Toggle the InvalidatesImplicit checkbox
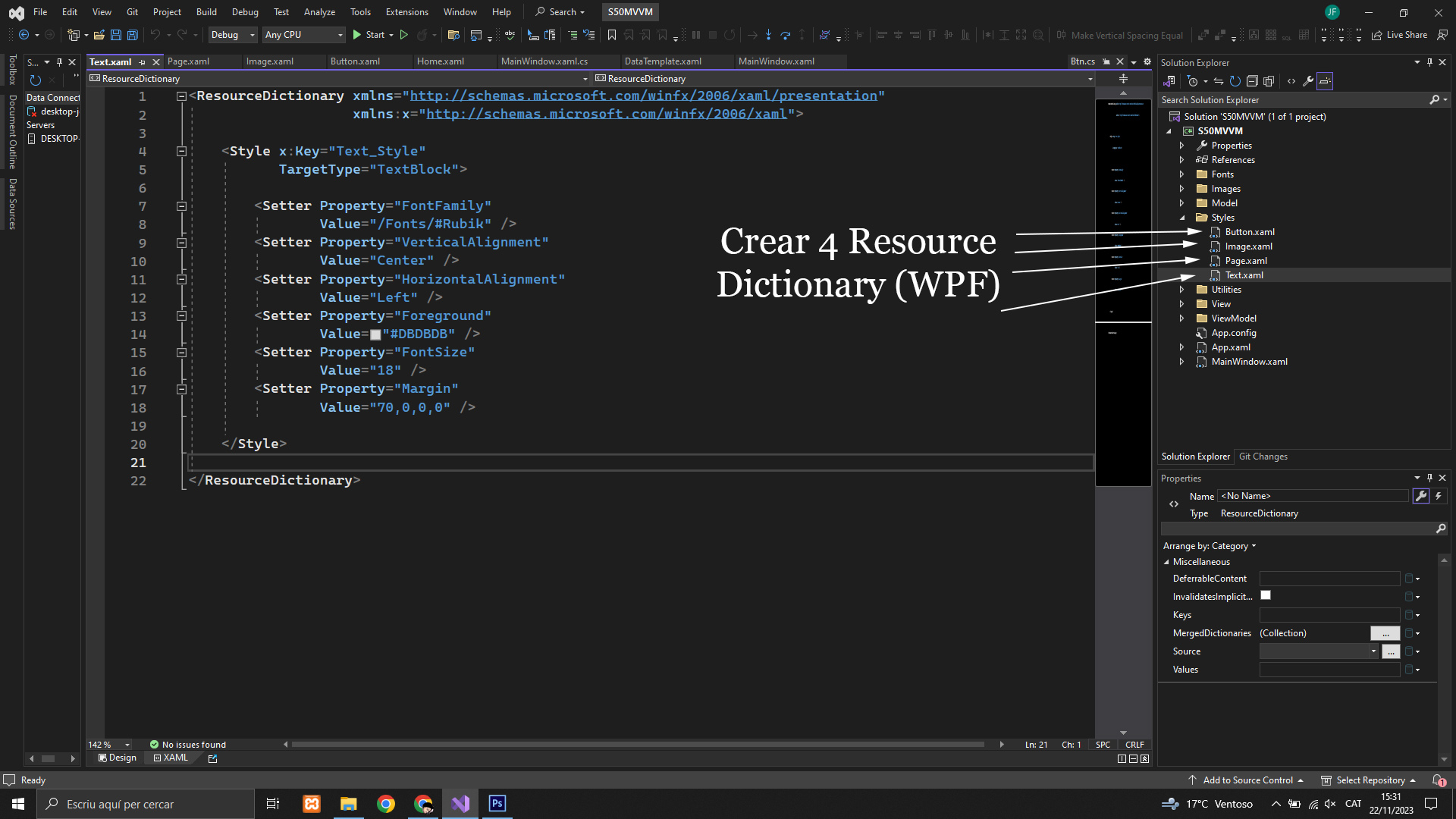 click(x=1266, y=596)
